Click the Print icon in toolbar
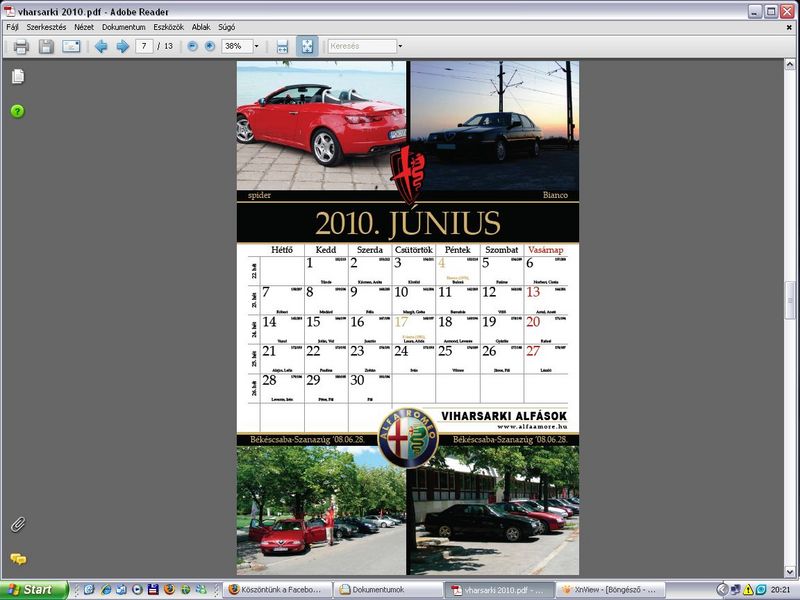 coord(21,46)
